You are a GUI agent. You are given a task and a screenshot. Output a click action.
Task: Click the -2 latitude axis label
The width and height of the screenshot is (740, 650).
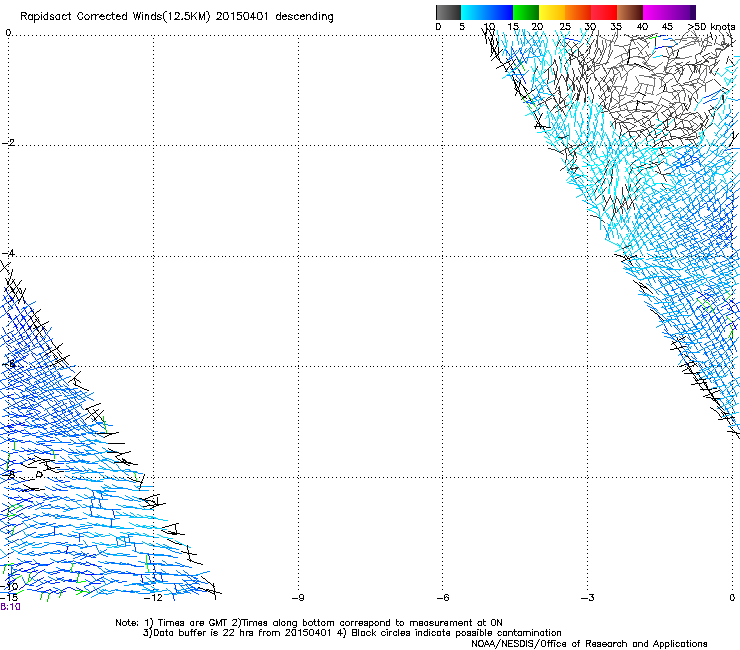click(x=8, y=143)
